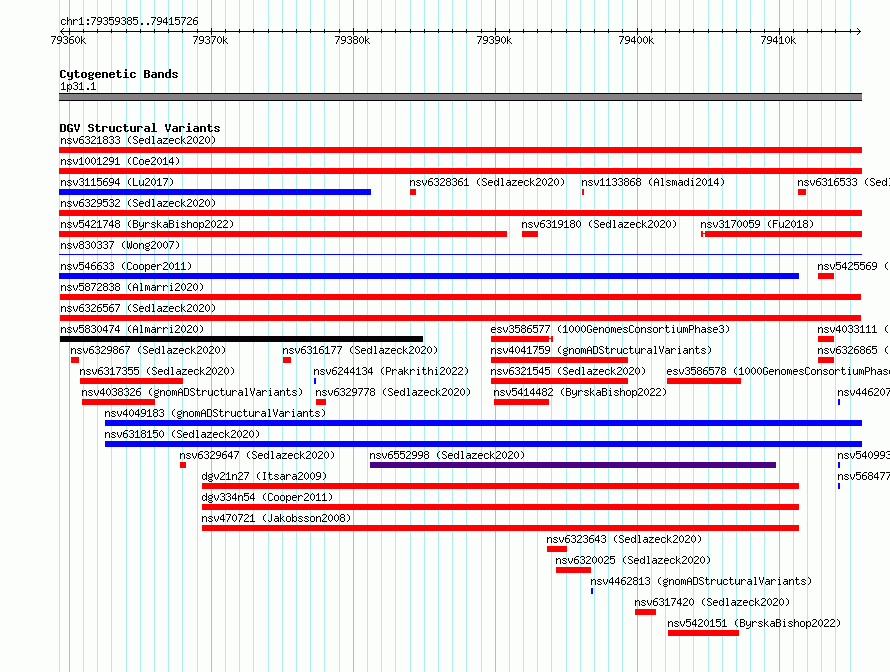
Task: Click the nsv6321833 (Sedlazeck2020) variant label
Action: (138, 140)
